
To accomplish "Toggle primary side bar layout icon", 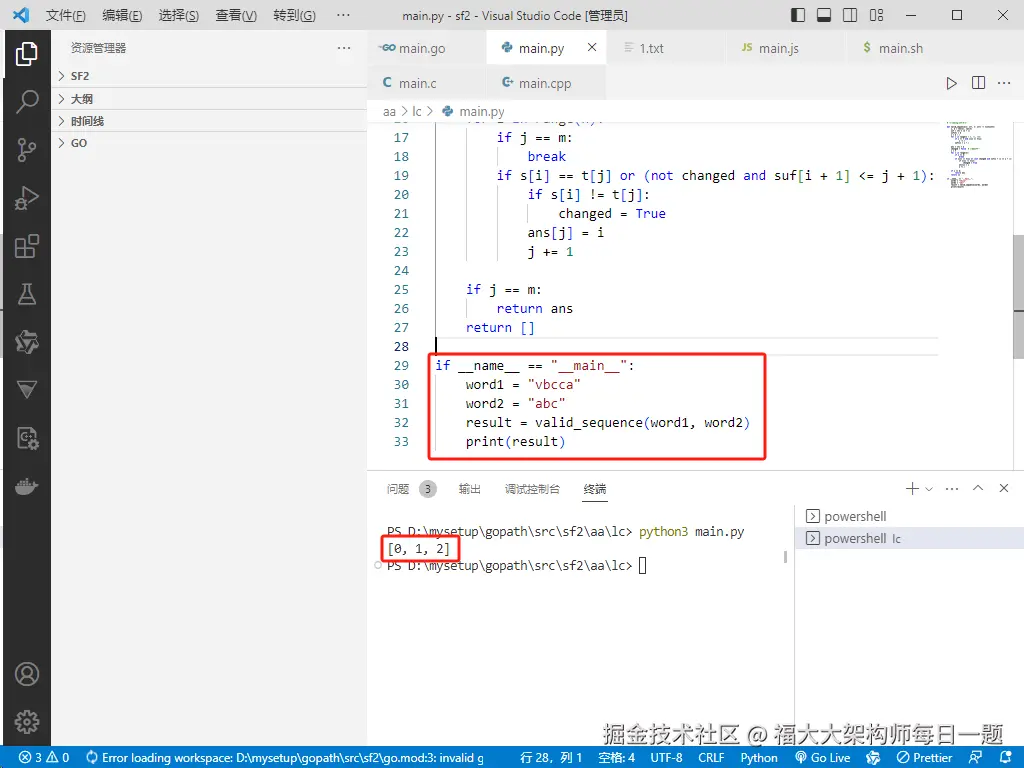I will click(x=798, y=15).
